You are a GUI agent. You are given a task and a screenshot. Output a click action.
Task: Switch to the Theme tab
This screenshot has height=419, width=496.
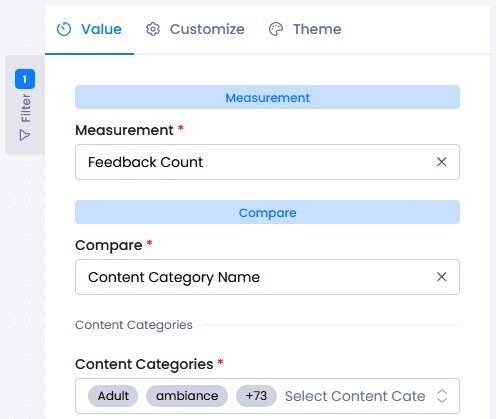[x=305, y=29]
